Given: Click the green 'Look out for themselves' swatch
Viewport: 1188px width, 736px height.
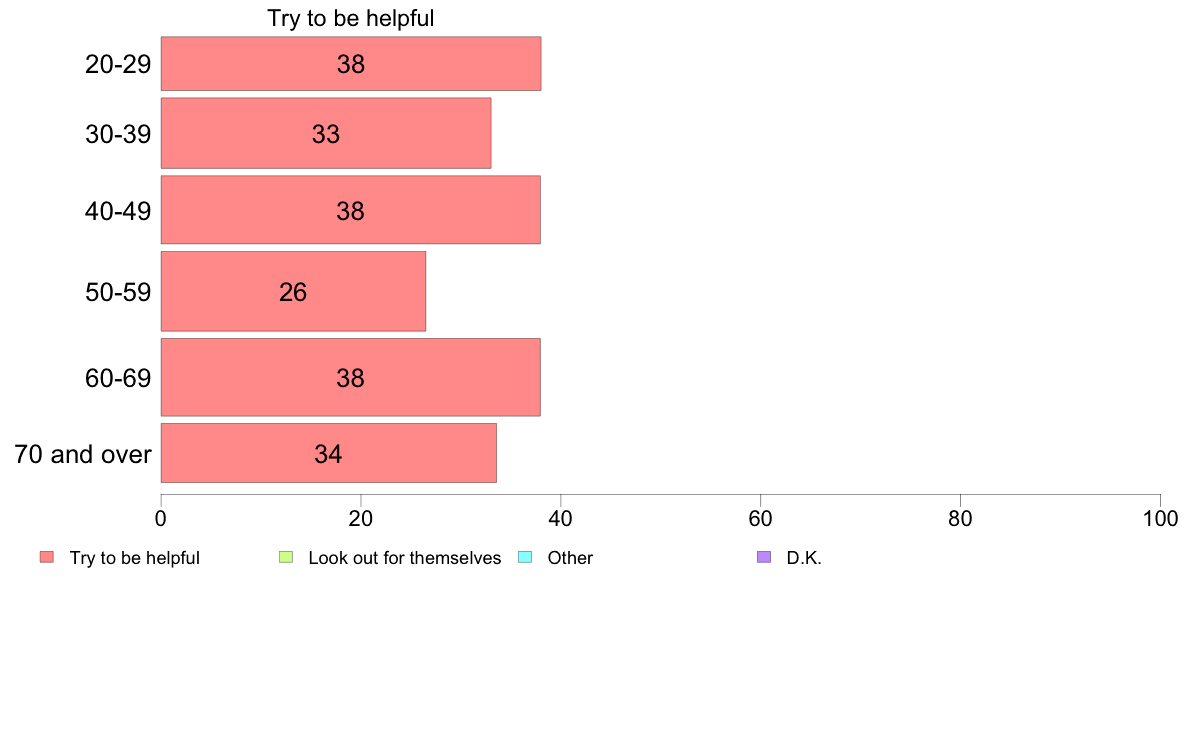Looking at the screenshot, I should [x=286, y=557].
